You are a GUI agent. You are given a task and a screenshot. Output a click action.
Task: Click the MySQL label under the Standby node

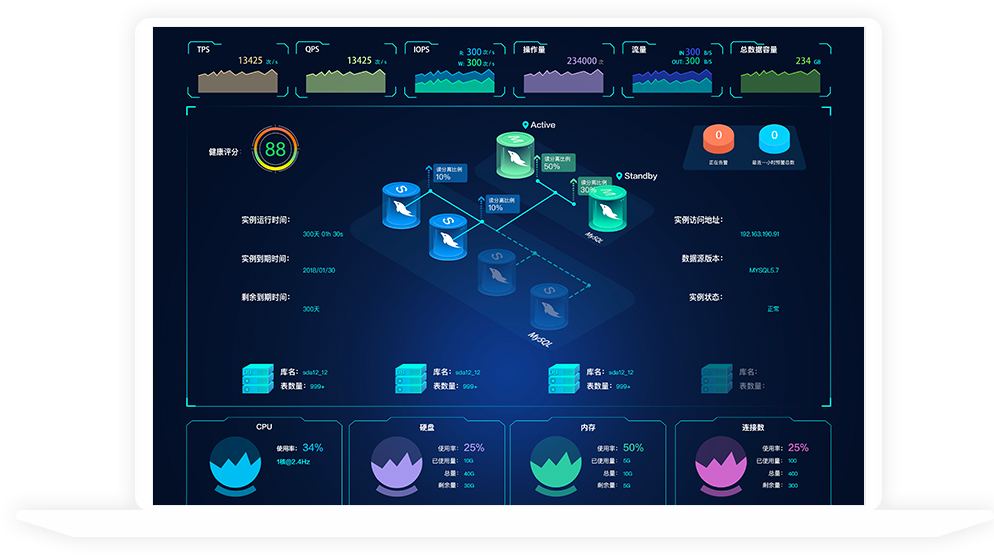pyautogui.click(x=593, y=238)
